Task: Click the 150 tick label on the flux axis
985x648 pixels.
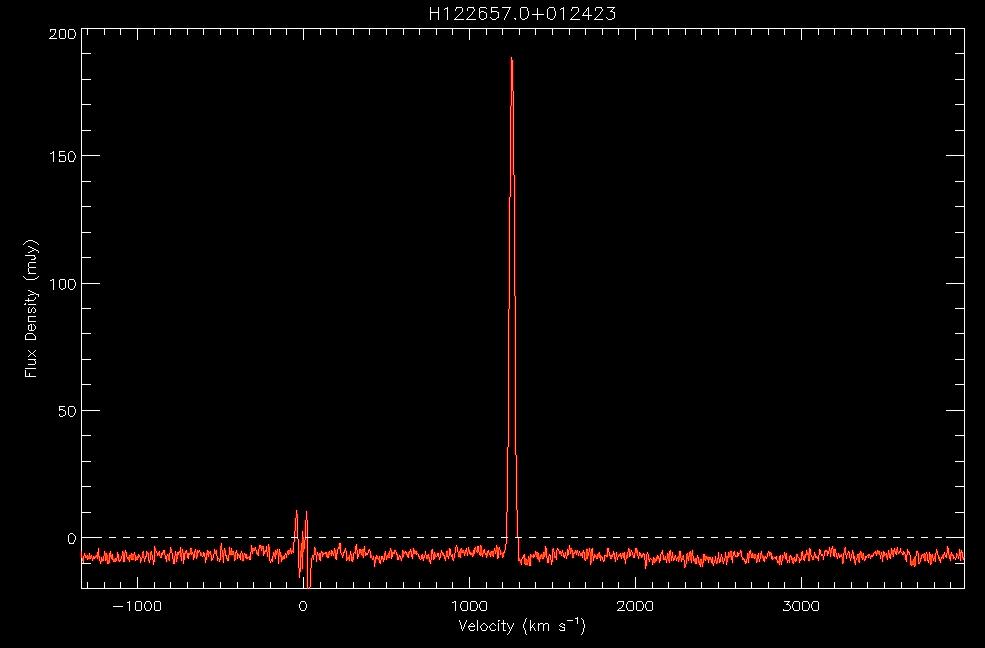Action: 63,156
